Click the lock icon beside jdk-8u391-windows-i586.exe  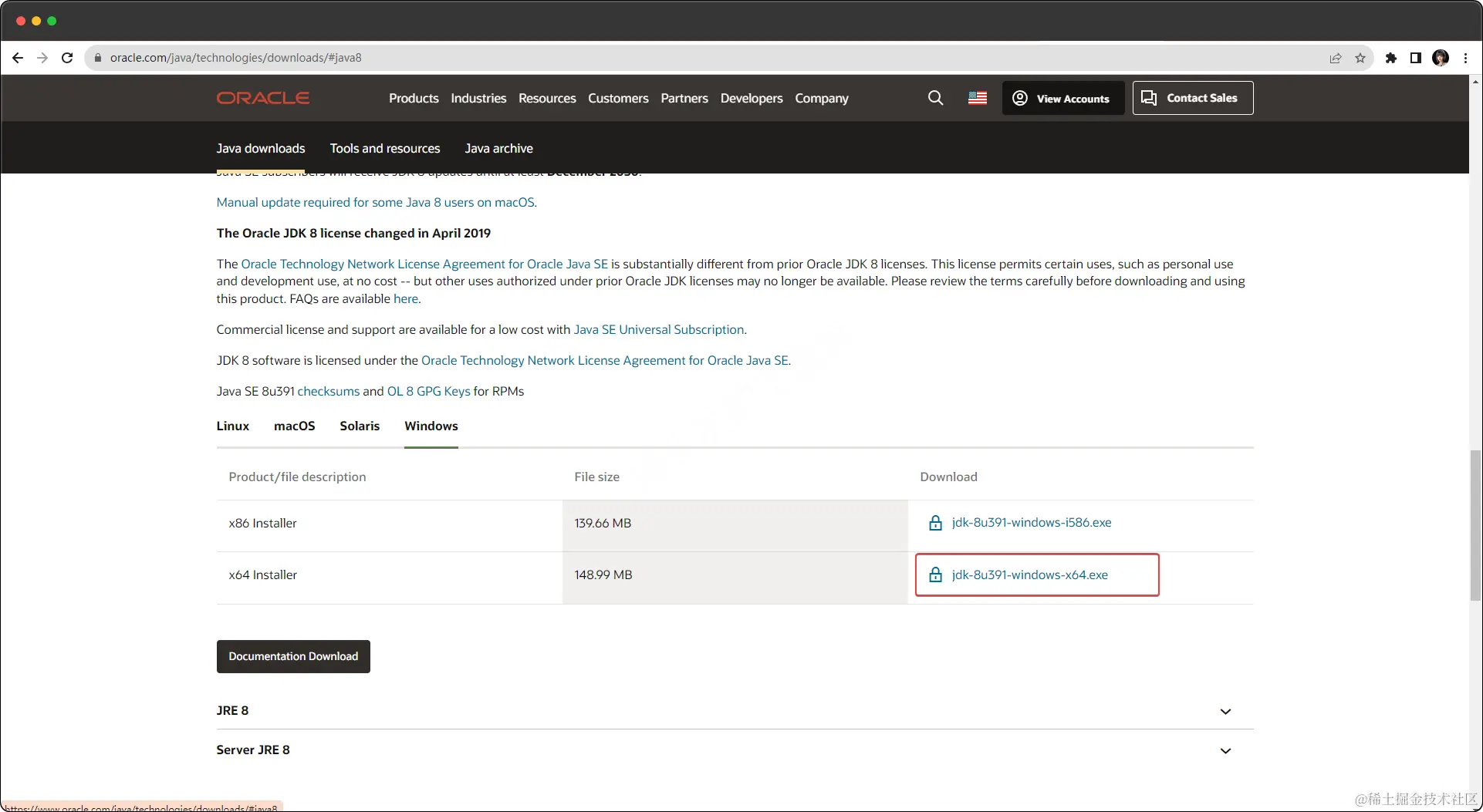point(935,523)
